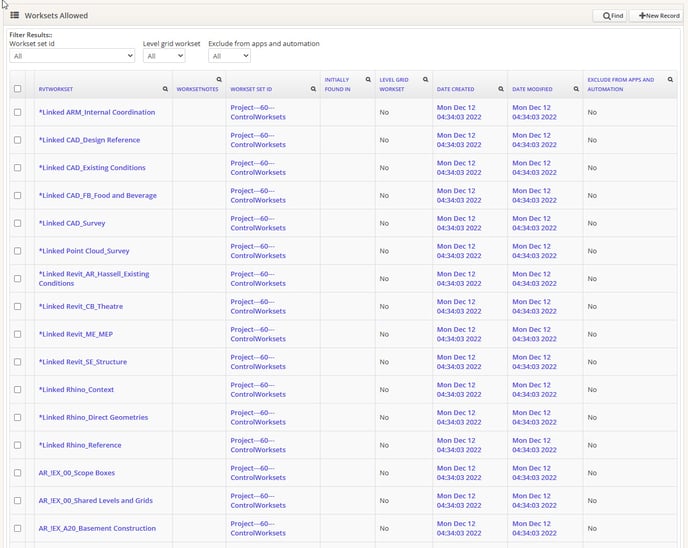Check the AR_IEX_00_Scope Boxes row checkbox

click(x=18, y=473)
